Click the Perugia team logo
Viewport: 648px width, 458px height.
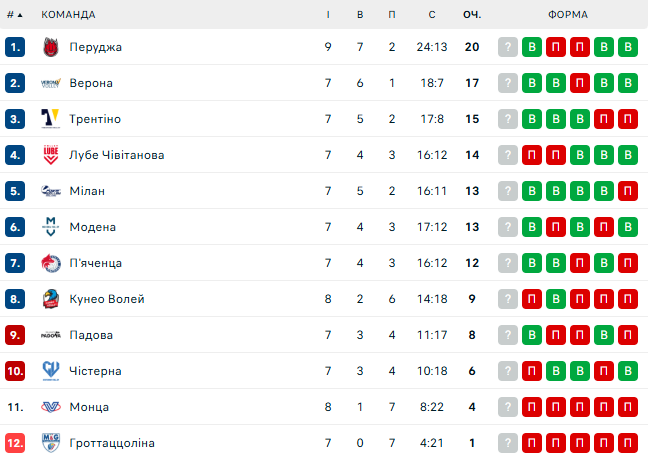pyautogui.click(x=51, y=47)
